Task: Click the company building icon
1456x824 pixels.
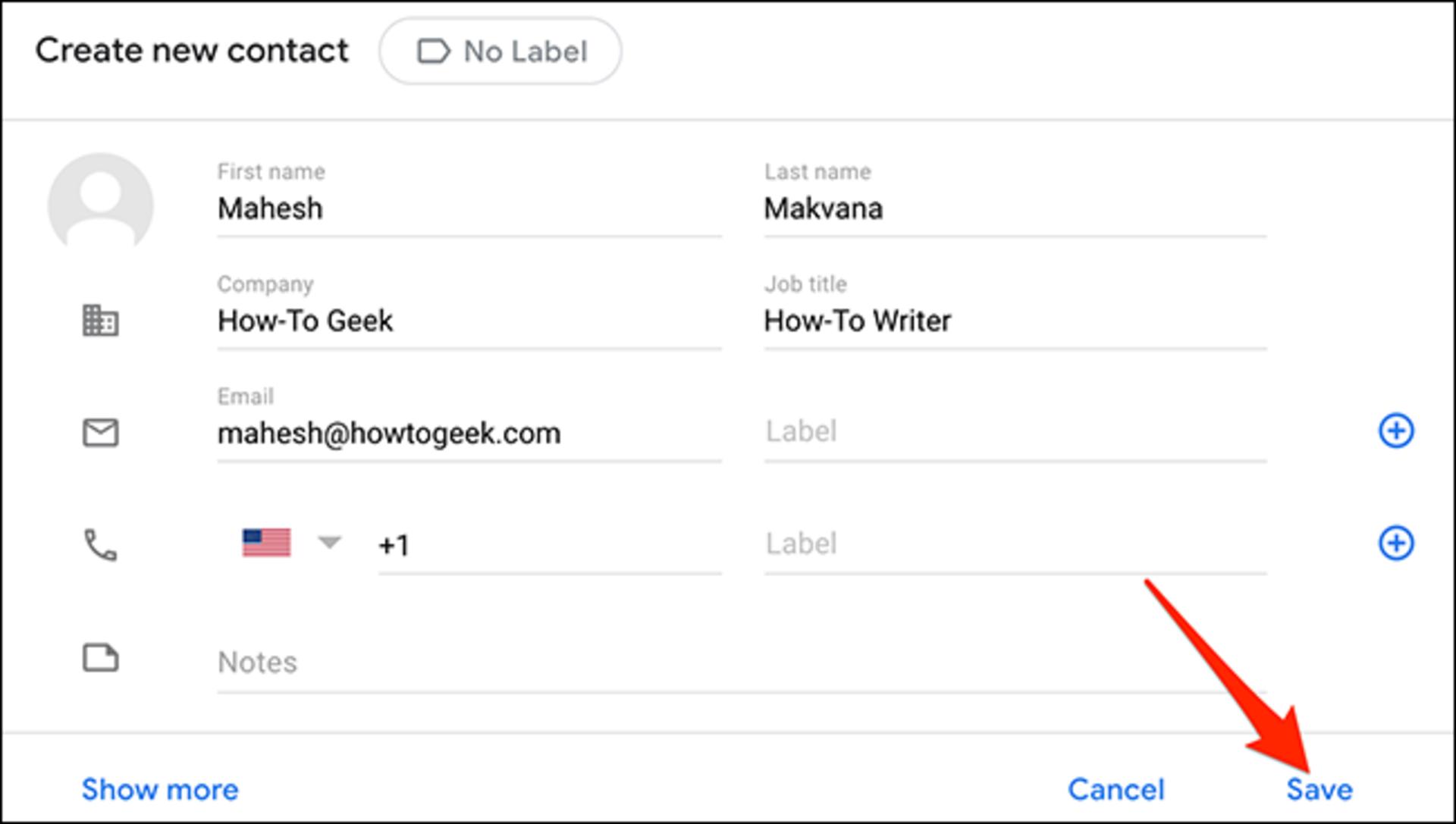Action: (x=100, y=320)
